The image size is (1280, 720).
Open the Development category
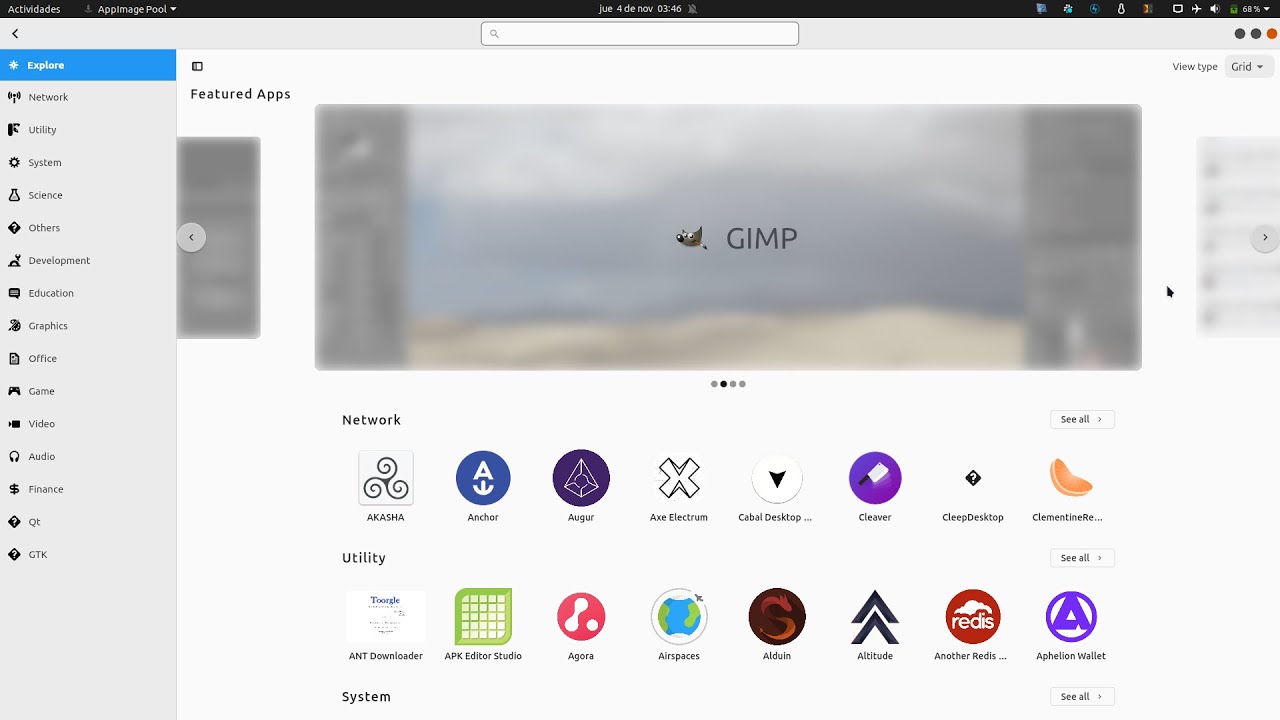[x=88, y=260]
